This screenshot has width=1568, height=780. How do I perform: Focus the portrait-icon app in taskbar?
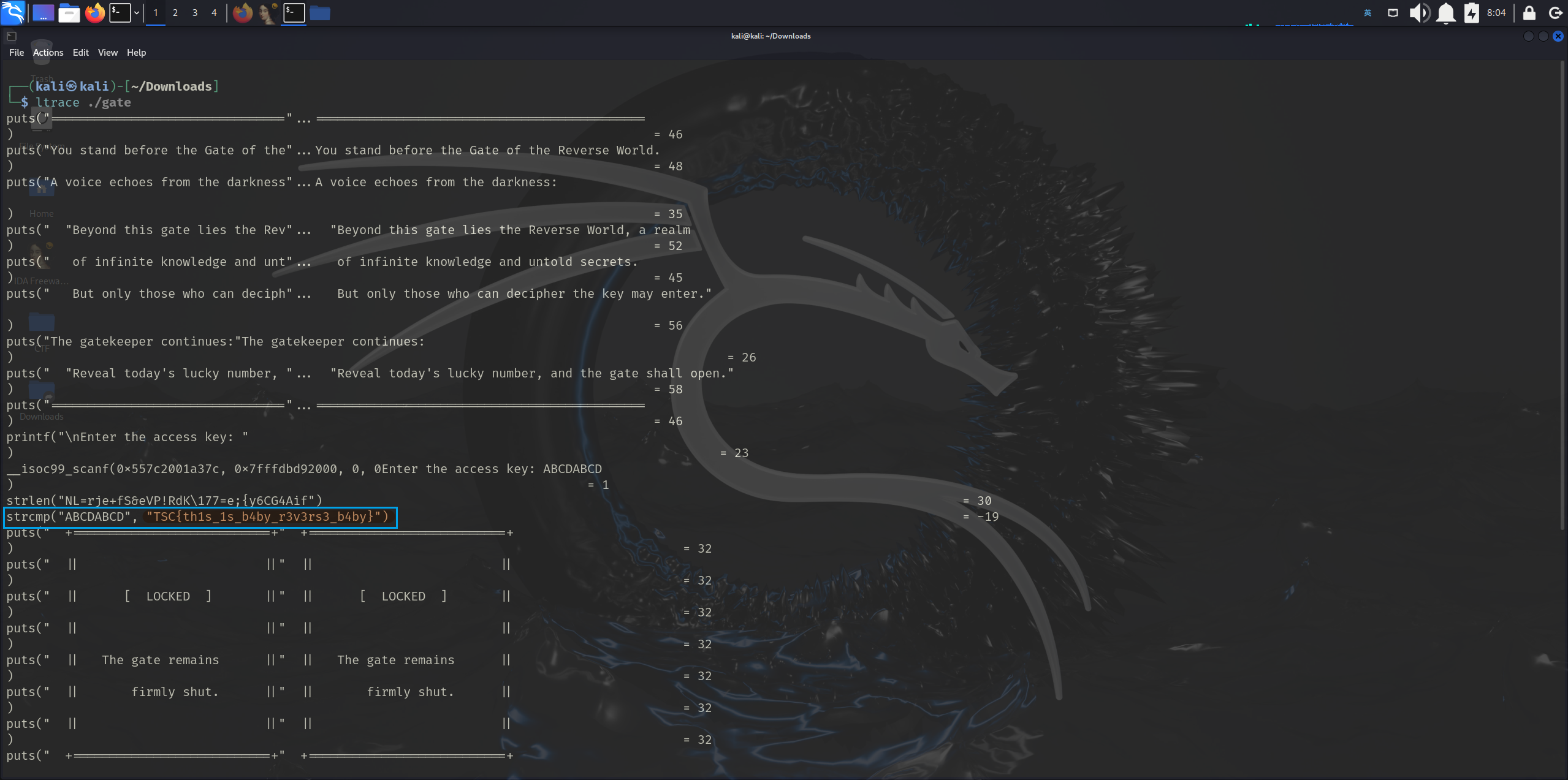point(268,13)
